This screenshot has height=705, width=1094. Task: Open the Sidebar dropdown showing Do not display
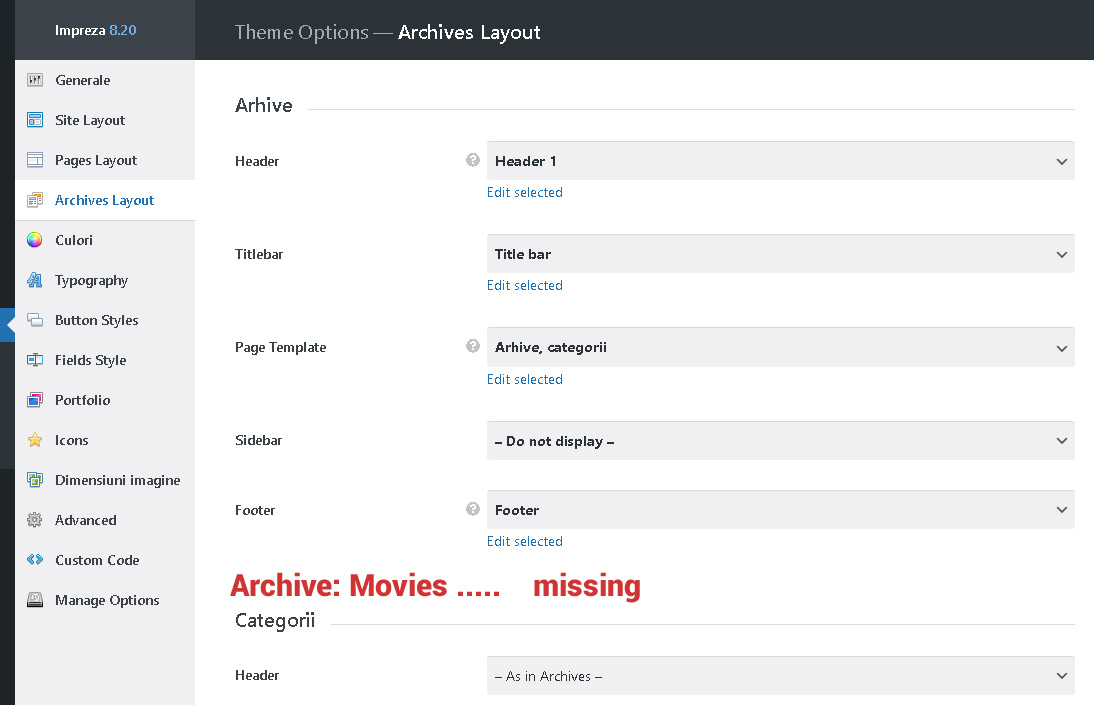coord(781,440)
